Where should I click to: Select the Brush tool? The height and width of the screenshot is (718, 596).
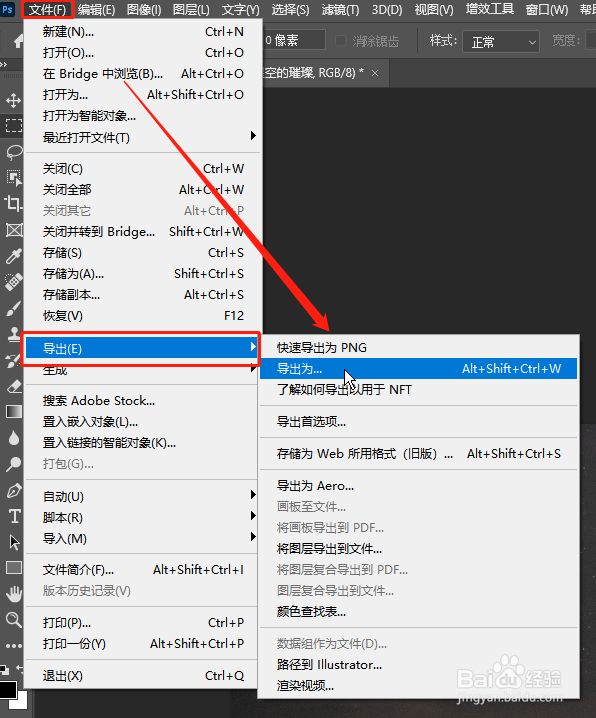(14, 308)
